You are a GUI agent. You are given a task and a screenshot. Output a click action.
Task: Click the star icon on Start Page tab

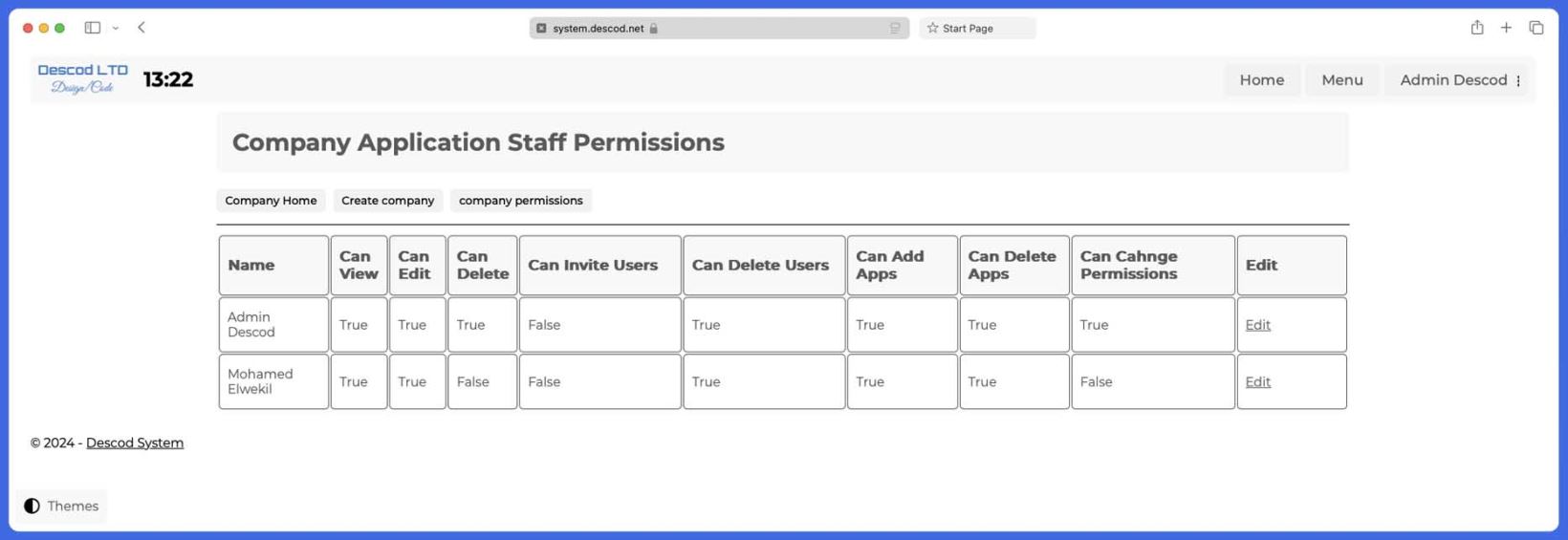pyautogui.click(x=932, y=29)
